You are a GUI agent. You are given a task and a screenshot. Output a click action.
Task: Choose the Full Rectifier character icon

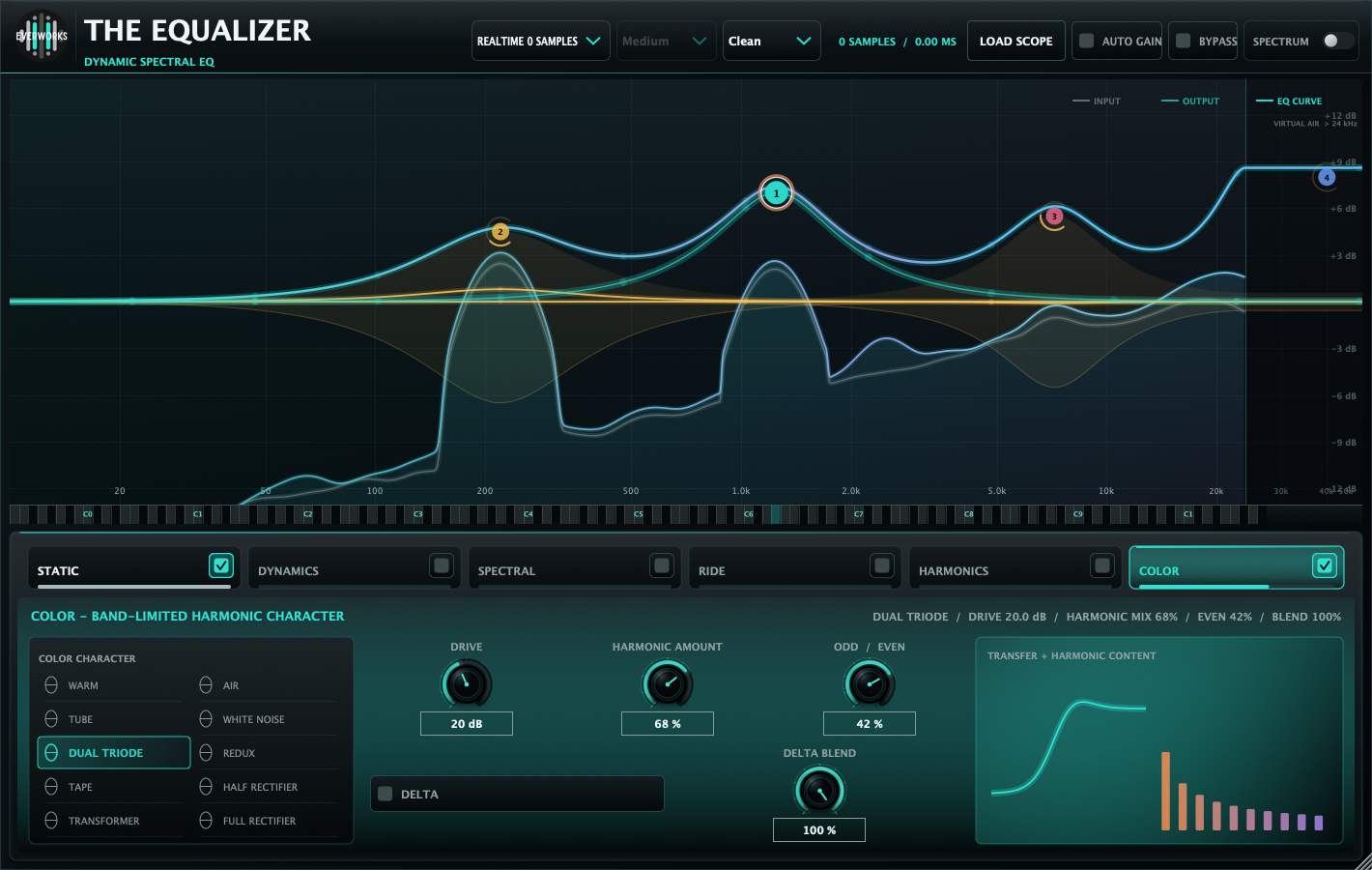pyautogui.click(x=206, y=821)
